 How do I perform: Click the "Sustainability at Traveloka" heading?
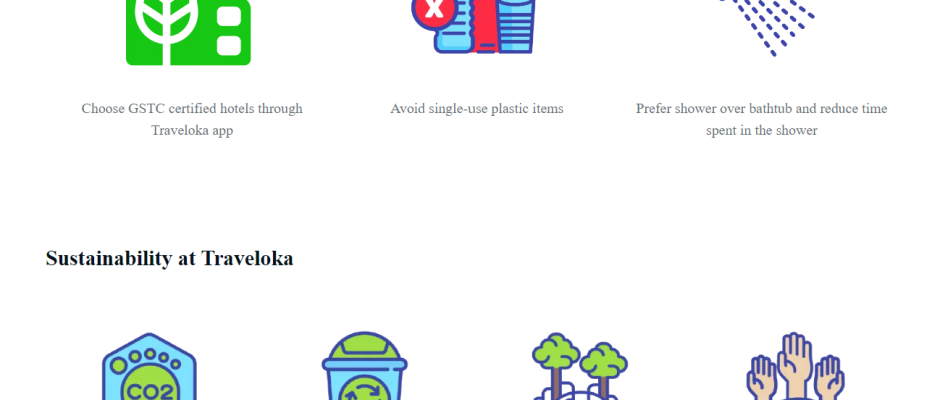pos(169,258)
